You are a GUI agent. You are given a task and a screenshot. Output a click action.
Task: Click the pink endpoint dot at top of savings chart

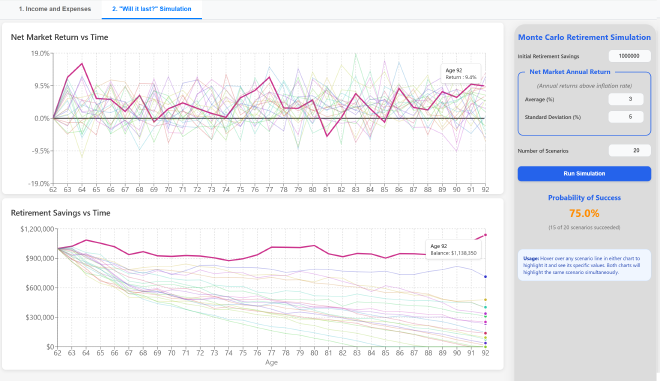[x=485, y=235]
